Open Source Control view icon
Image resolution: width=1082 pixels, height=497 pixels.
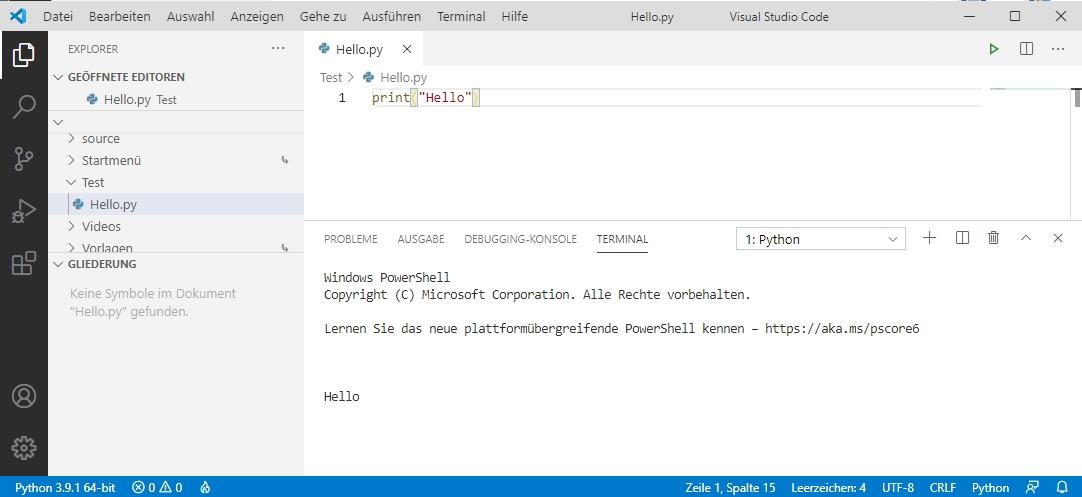pos(23,159)
